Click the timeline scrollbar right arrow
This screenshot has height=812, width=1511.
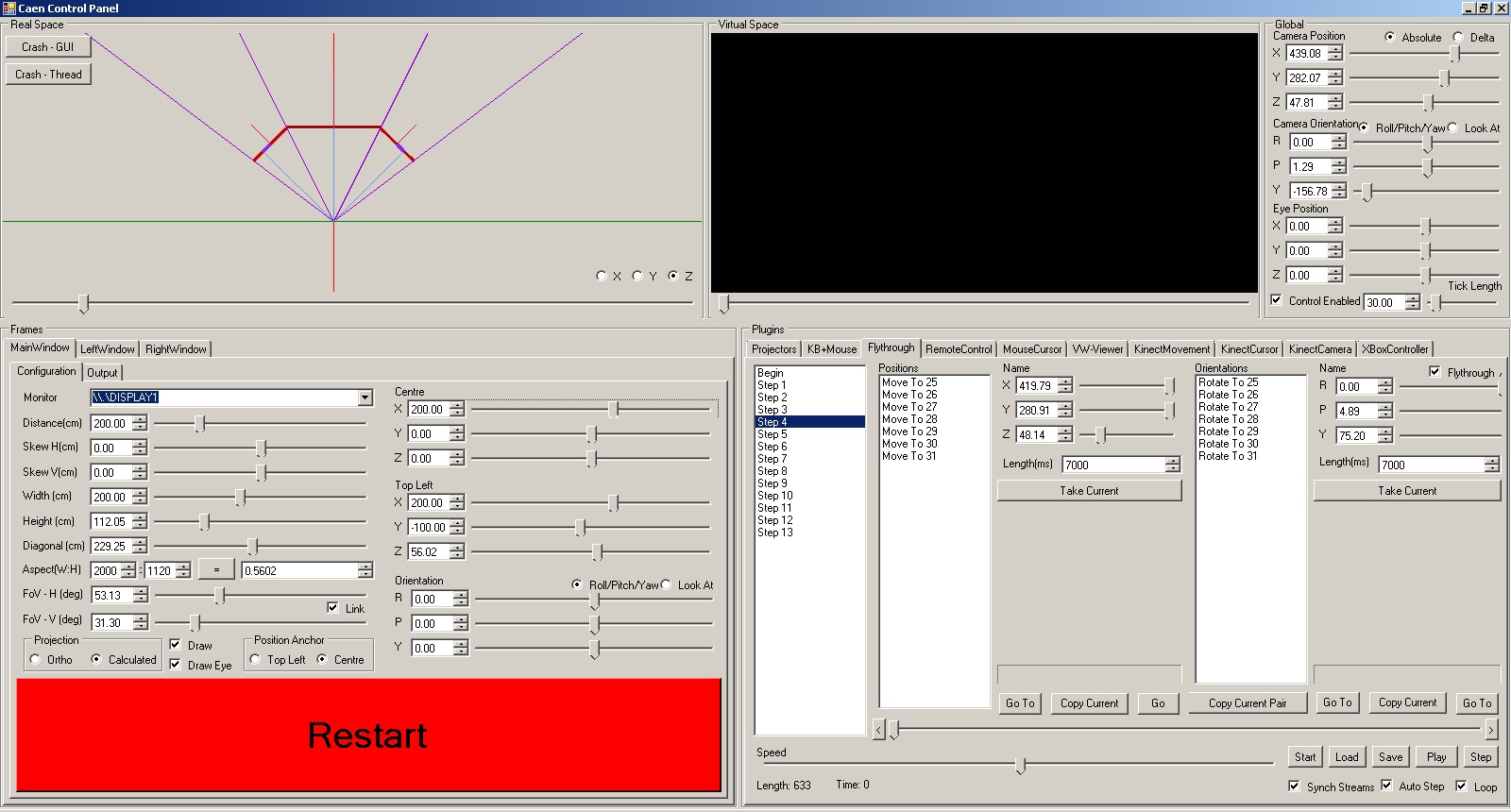1490,730
